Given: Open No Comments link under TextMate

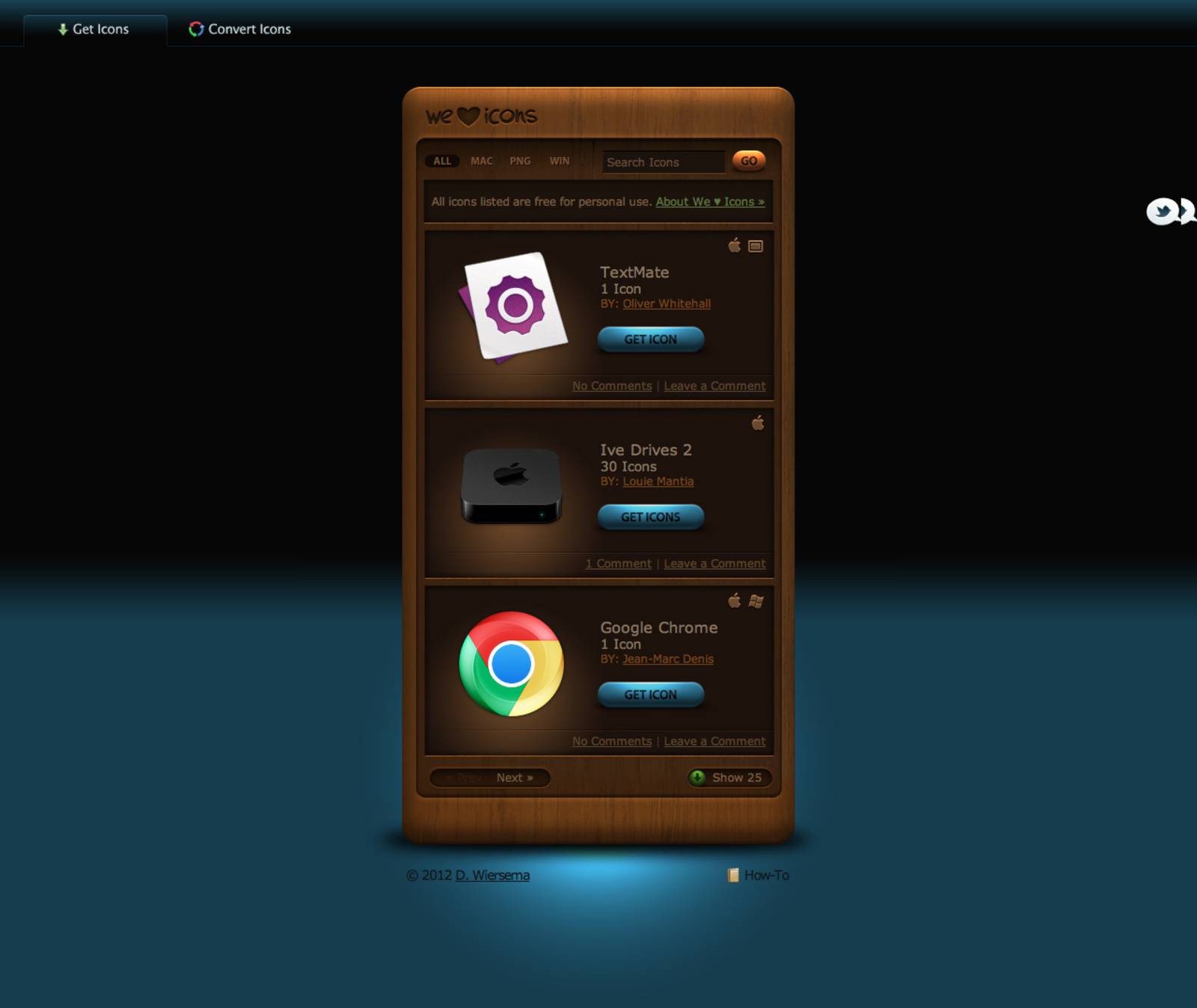Looking at the screenshot, I should (x=612, y=386).
